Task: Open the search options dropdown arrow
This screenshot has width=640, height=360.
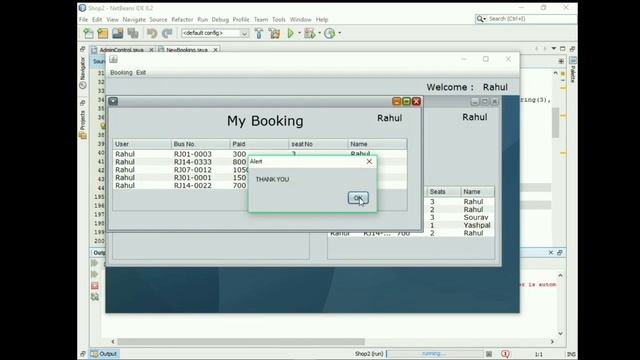Action: click(484, 19)
